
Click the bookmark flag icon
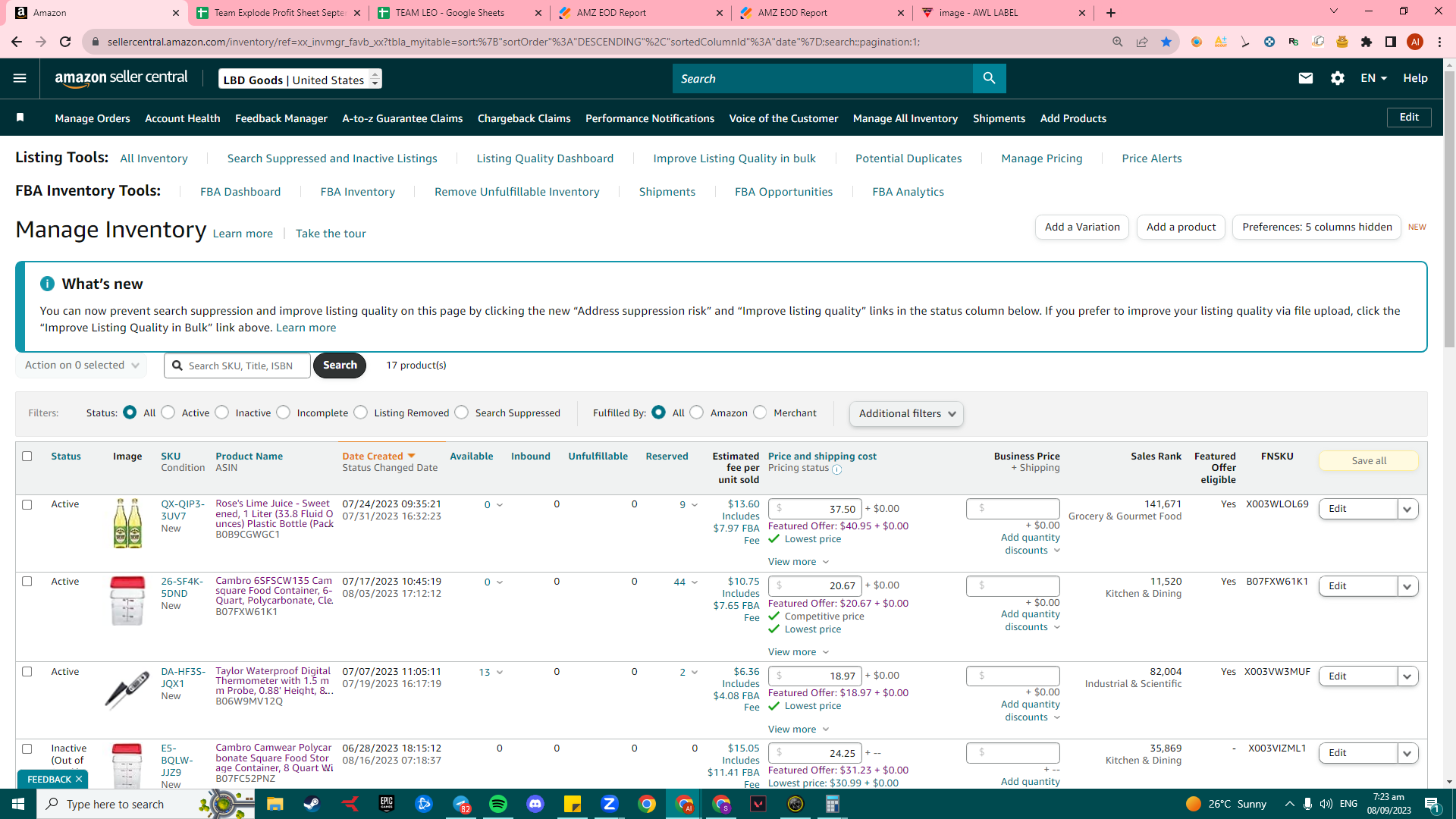click(x=20, y=118)
